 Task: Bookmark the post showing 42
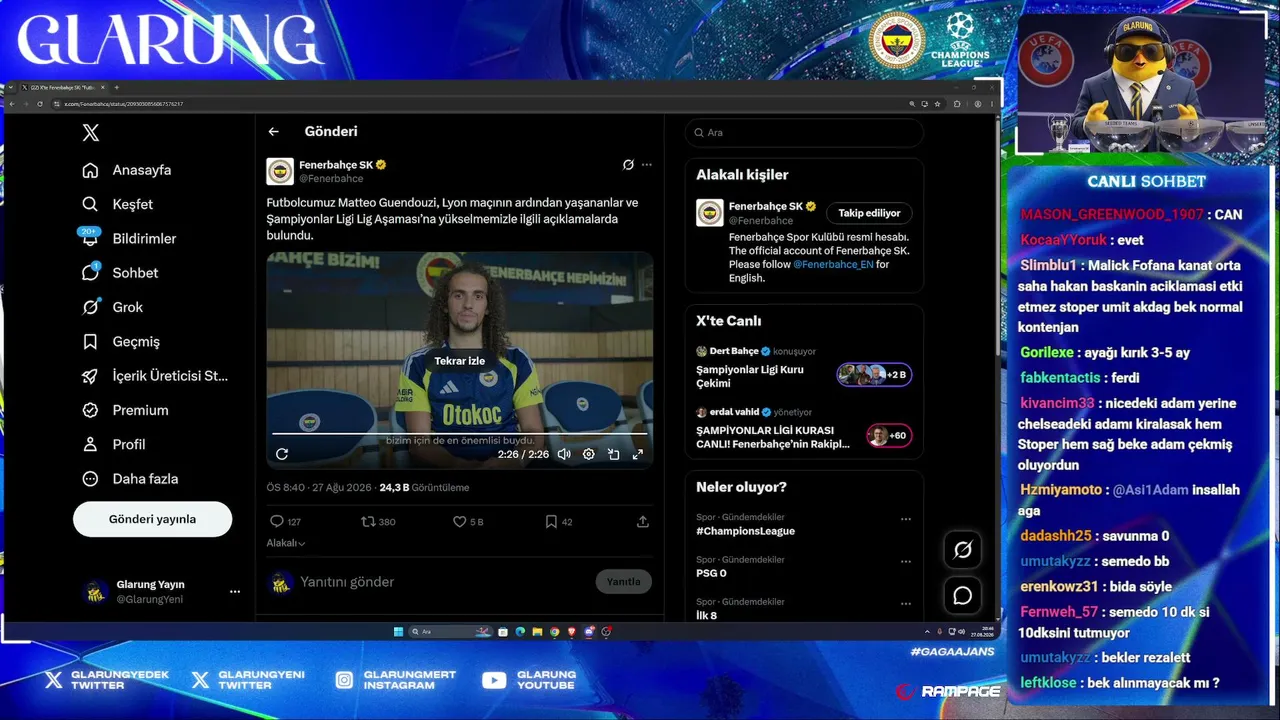coord(559,521)
